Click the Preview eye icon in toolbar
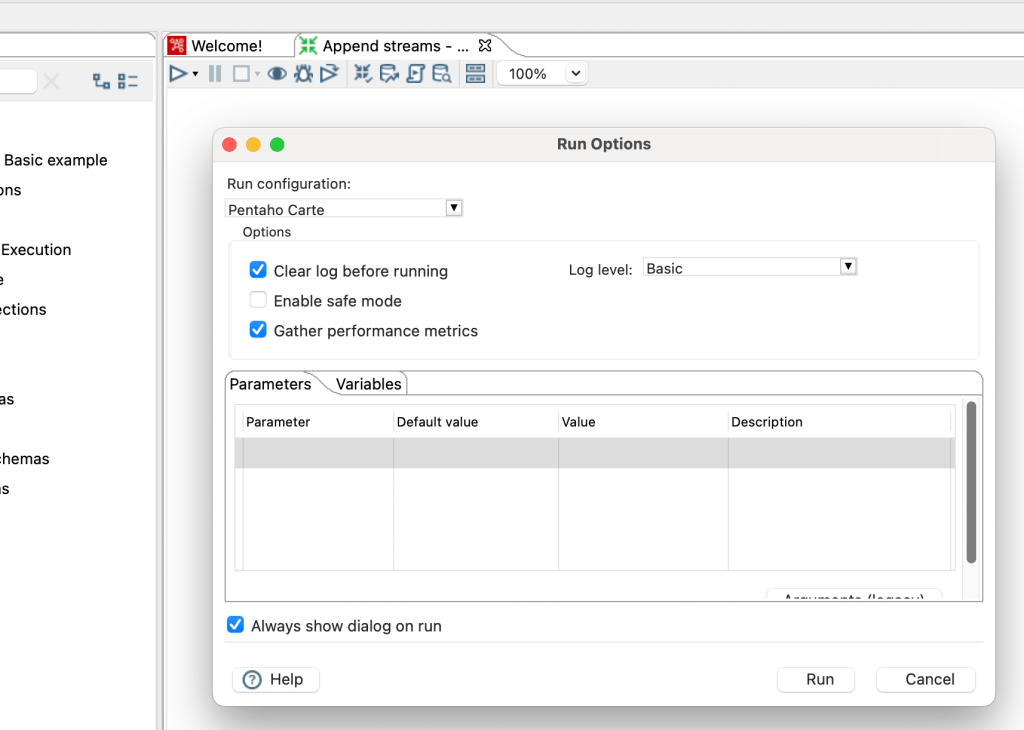Screen dimensions: 1024x730 (x=277, y=74)
